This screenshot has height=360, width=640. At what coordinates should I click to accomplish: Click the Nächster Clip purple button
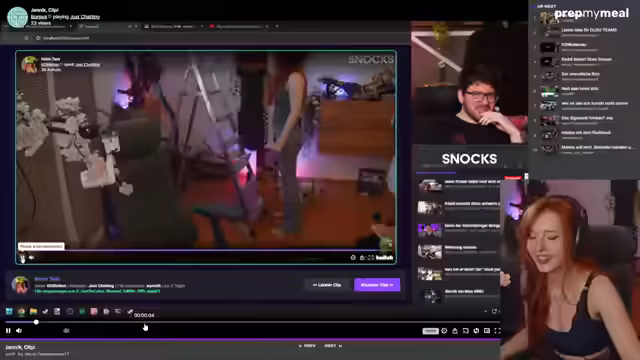377,285
